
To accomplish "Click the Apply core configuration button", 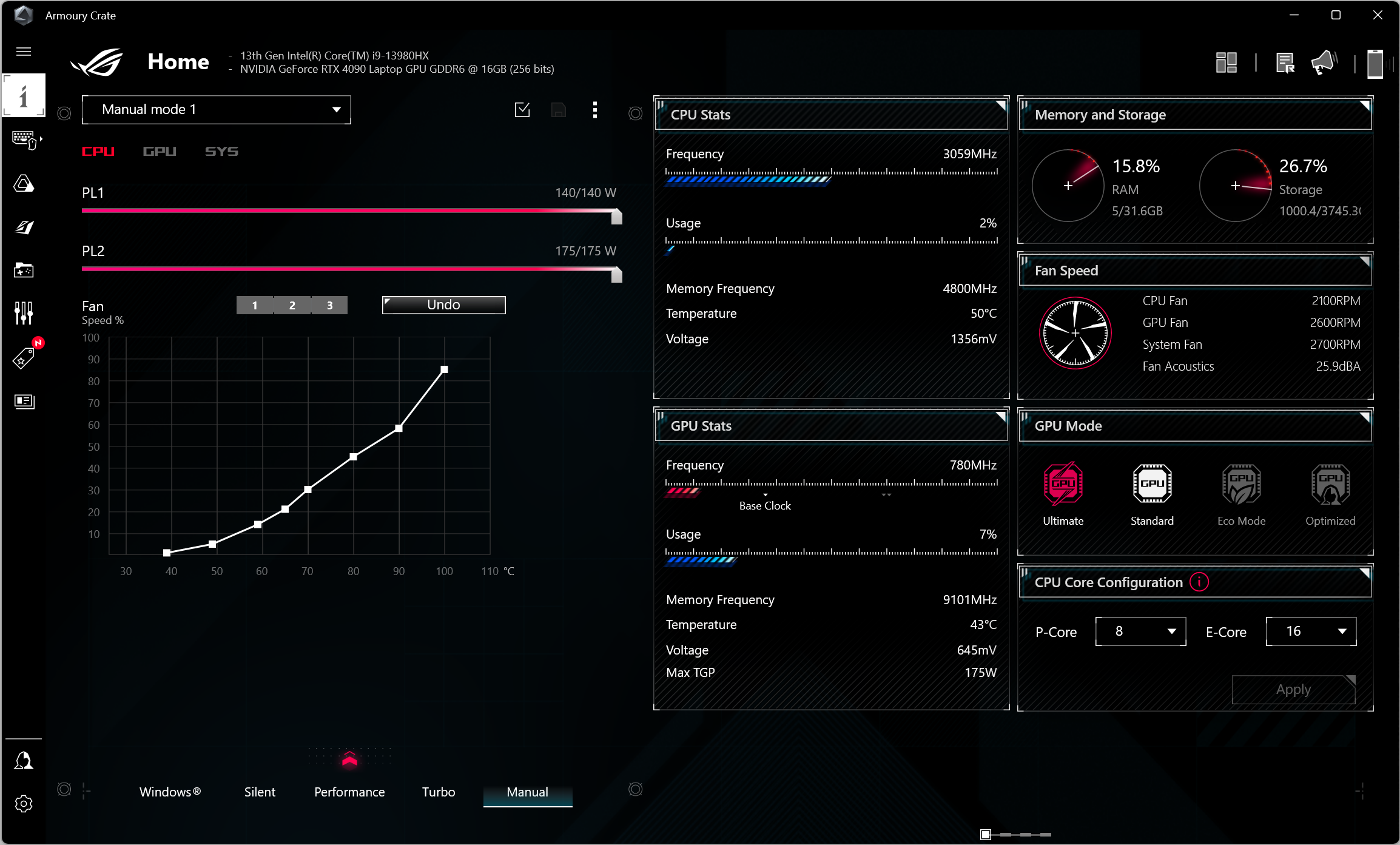I will pyautogui.click(x=1293, y=690).
